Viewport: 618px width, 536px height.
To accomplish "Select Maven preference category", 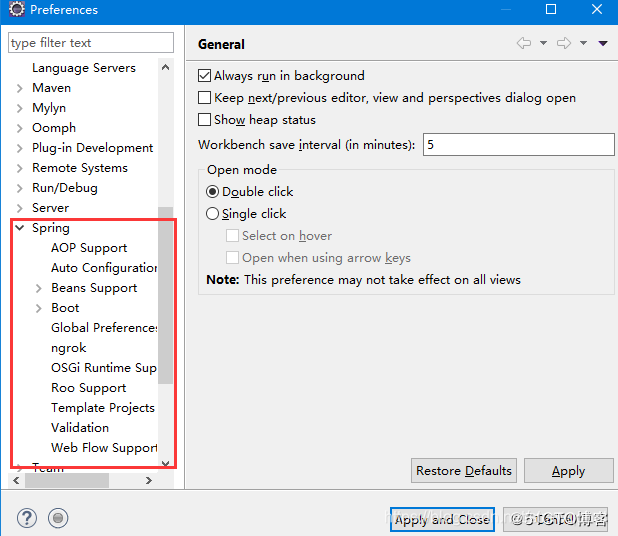I will click(x=52, y=88).
